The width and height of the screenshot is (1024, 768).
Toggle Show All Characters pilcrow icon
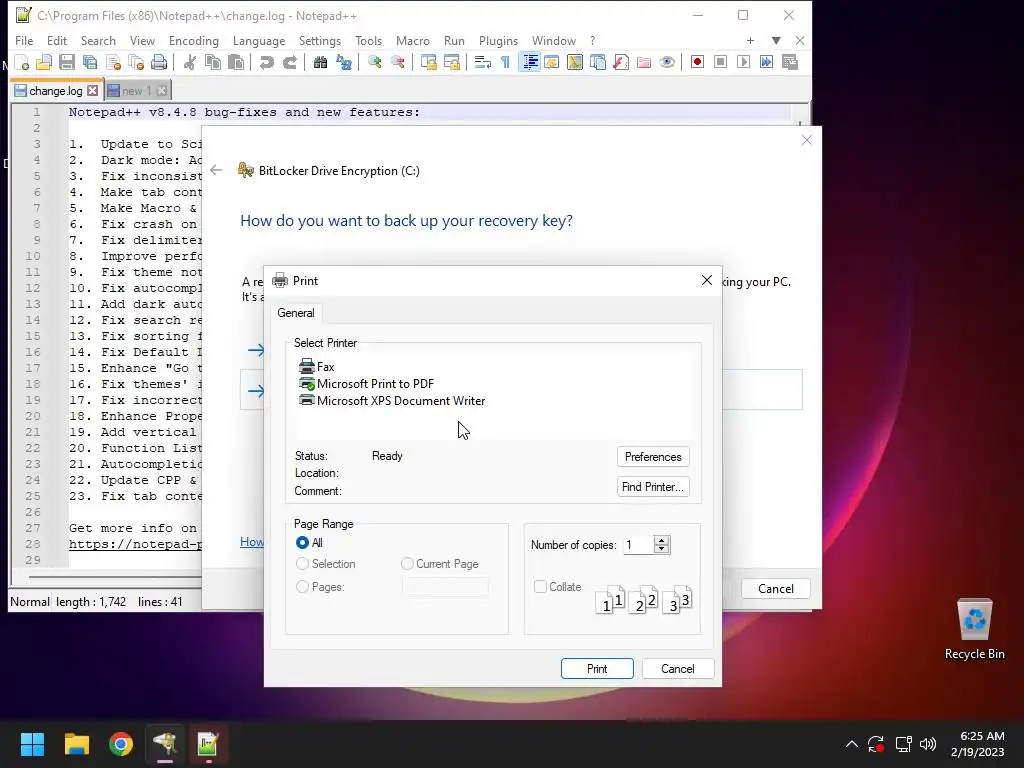pyautogui.click(x=505, y=62)
